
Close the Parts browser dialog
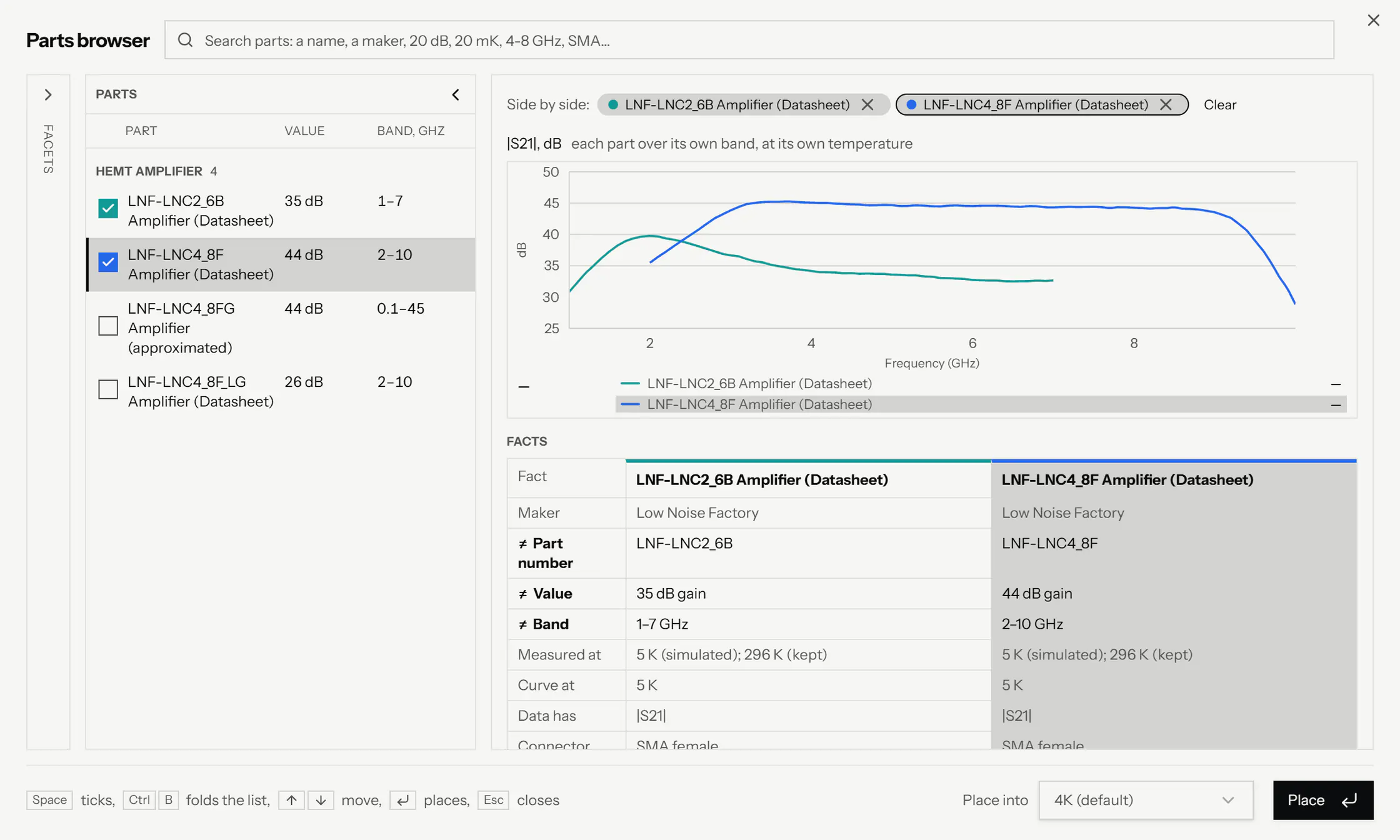1373,21
